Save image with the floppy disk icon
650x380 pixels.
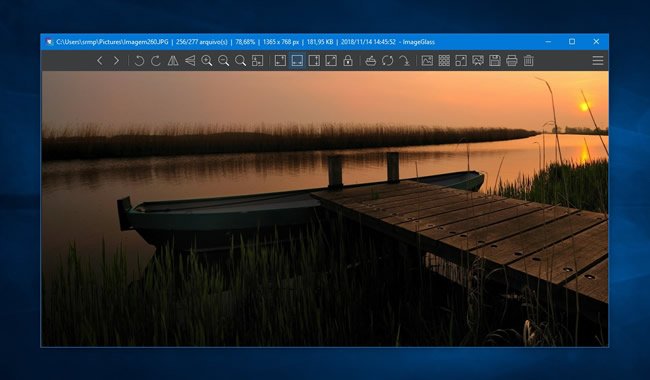pyautogui.click(x=495, y=61)
